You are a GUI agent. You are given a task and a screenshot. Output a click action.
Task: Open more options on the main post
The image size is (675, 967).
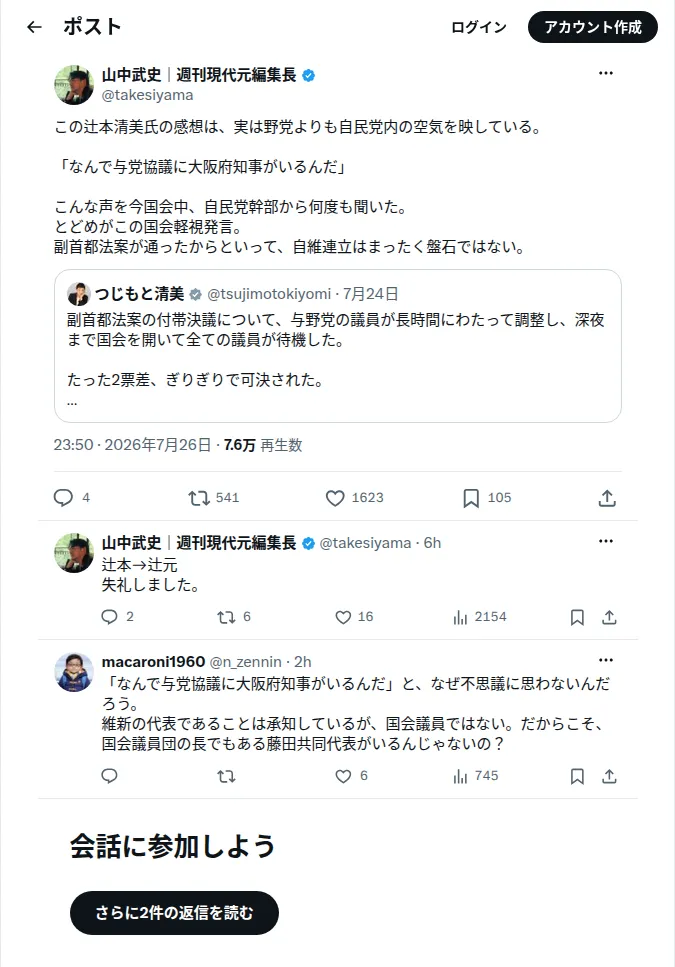pyautogui.click(x=605, y=73)
